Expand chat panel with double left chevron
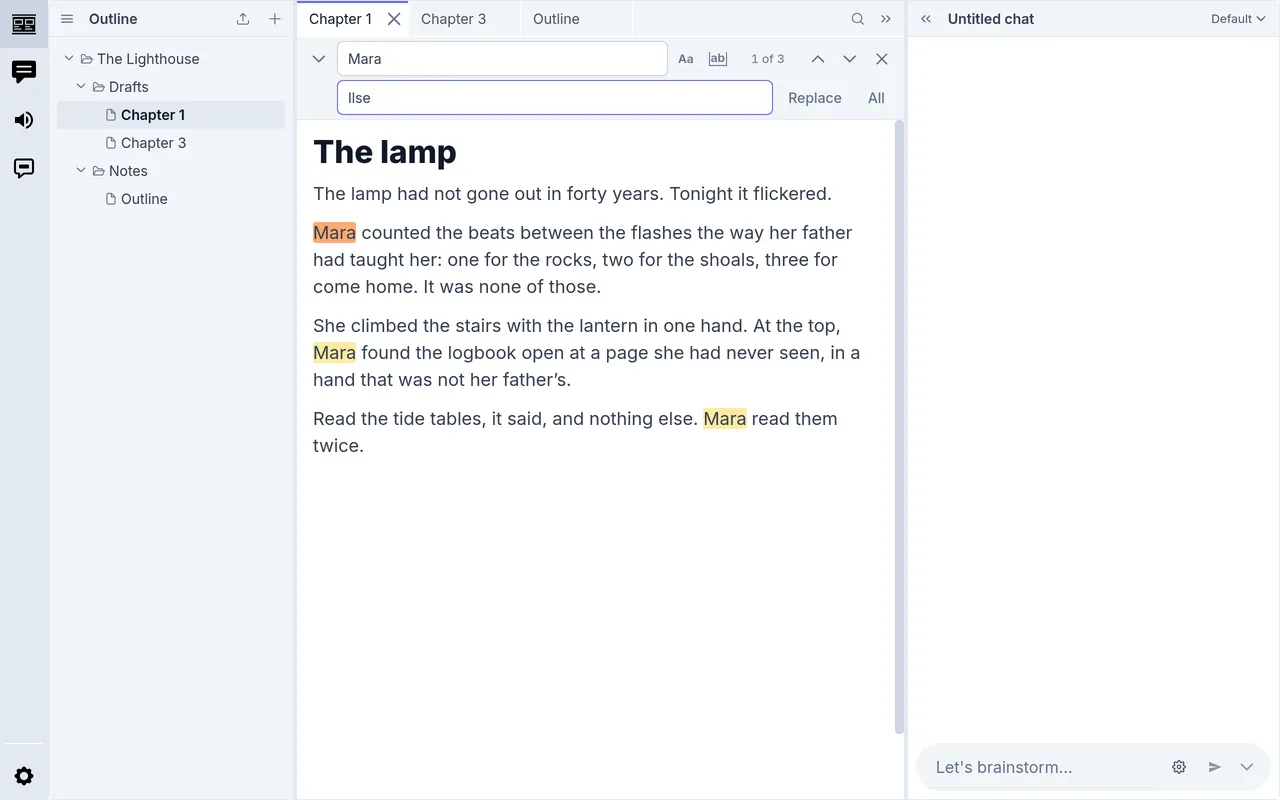The height and width of the screenshot is (800, 1280). click(926, 19)
